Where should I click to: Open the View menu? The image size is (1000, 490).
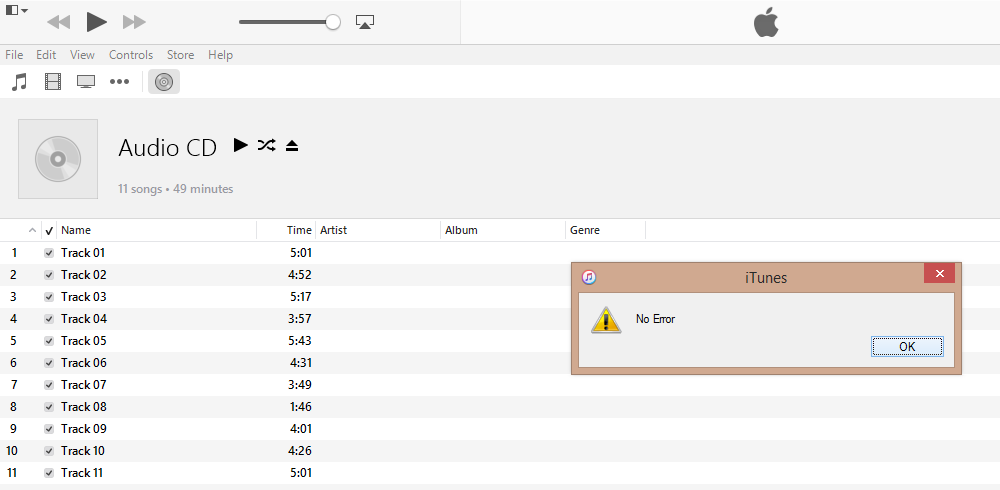click(82, 55)
